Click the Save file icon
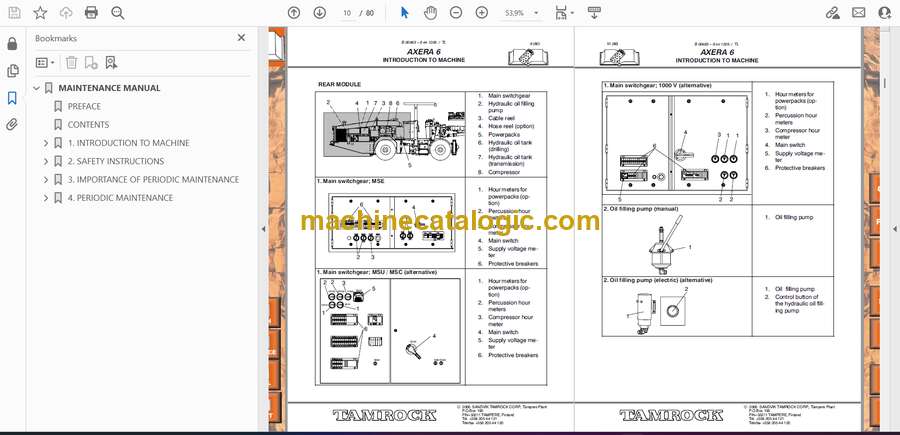This screenshot has height=435, width=900. [x=14, y=13]
